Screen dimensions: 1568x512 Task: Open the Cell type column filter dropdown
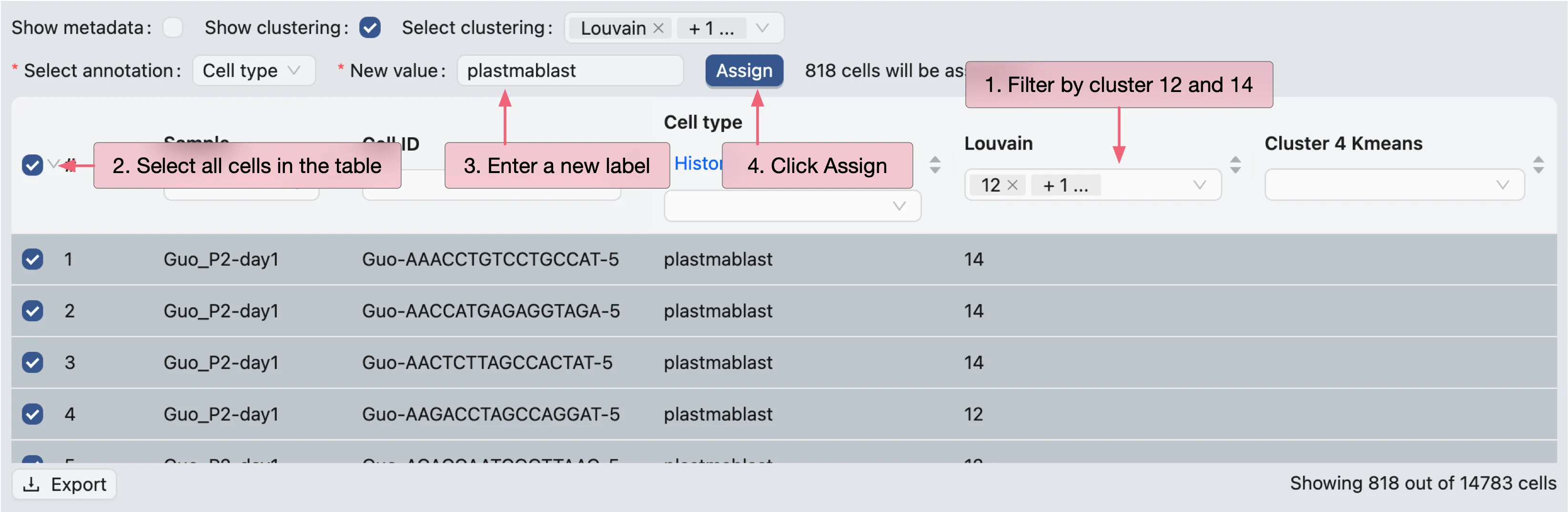pos(791,206)
